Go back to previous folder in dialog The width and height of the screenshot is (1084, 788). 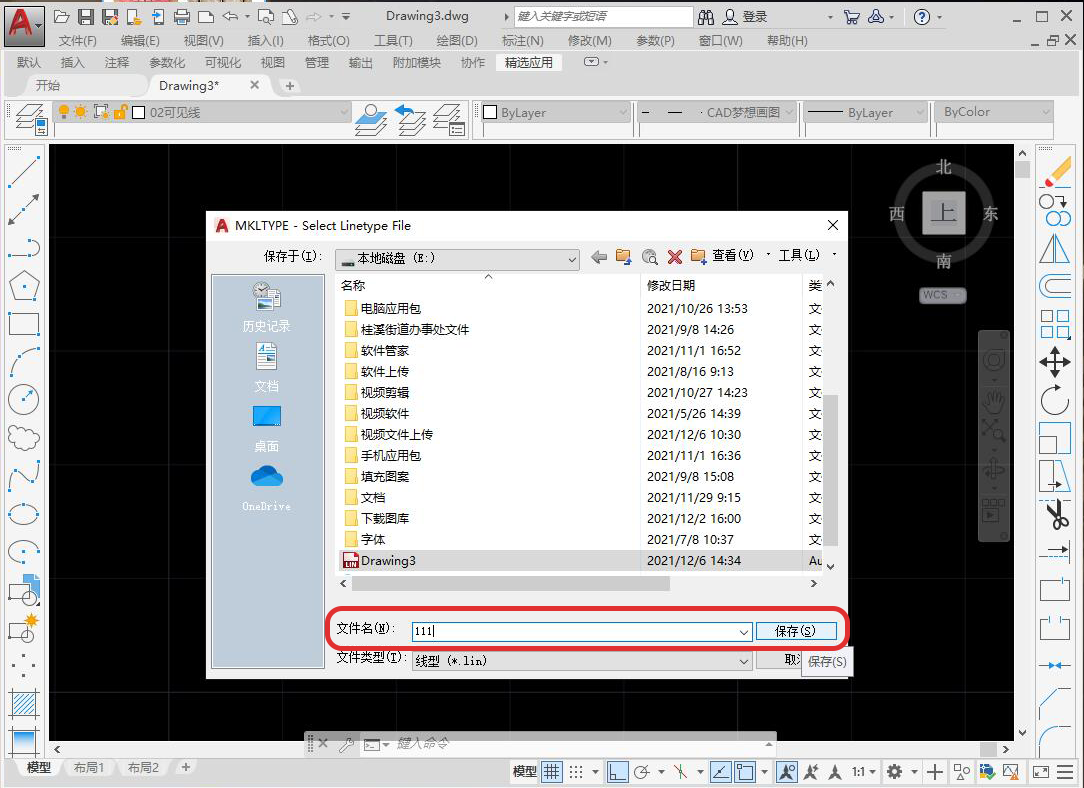tap(599, 257)
